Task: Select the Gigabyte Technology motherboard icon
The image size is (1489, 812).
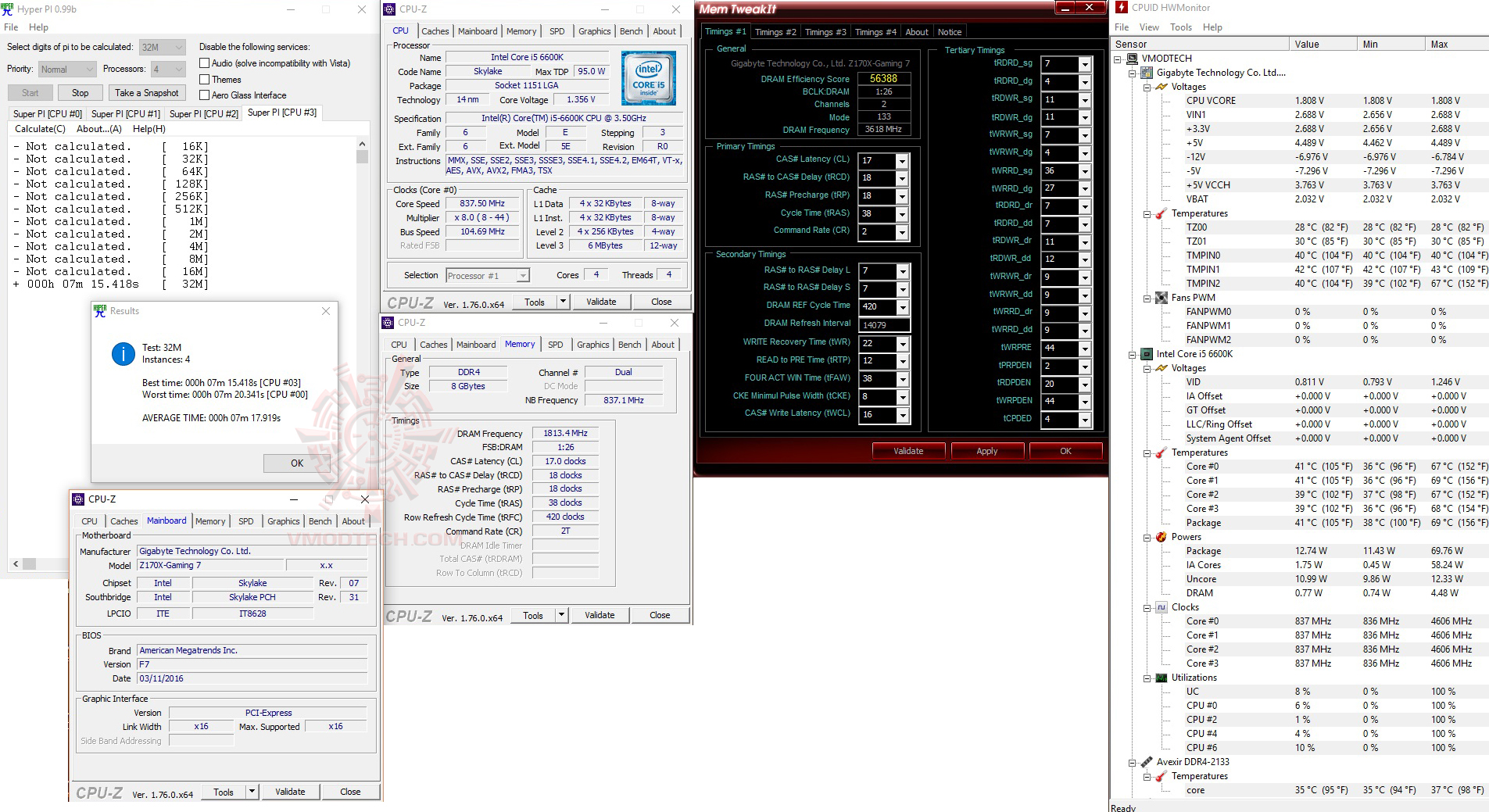Action: (x=1147, y=73)
